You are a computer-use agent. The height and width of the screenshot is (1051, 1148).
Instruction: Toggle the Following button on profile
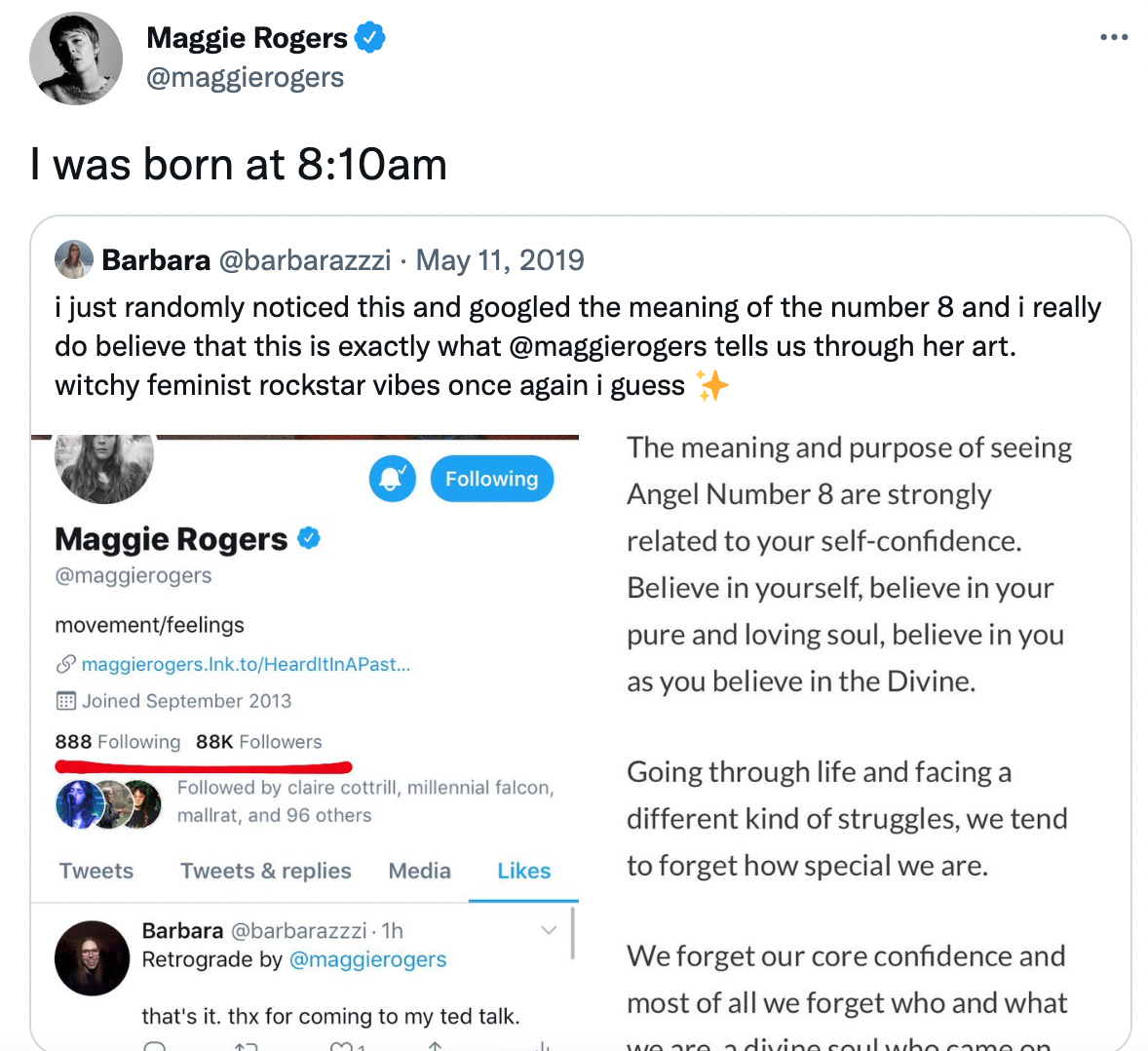492,479
